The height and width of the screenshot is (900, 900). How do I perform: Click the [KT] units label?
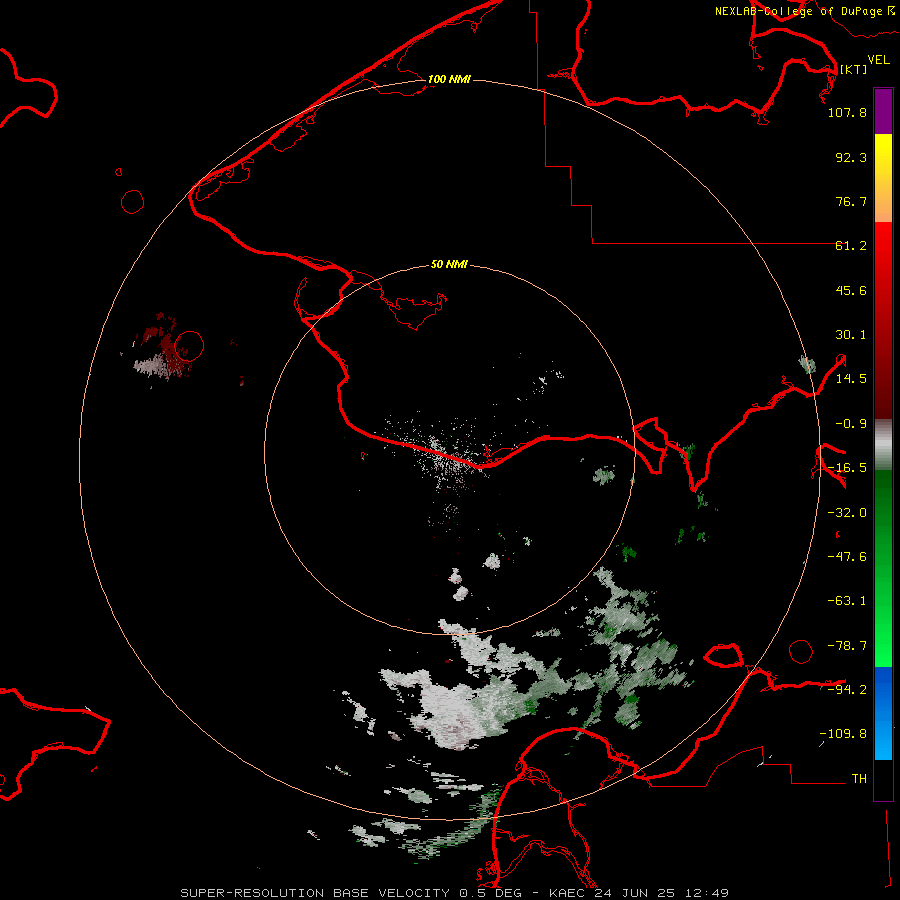click(x=854, y=69)
